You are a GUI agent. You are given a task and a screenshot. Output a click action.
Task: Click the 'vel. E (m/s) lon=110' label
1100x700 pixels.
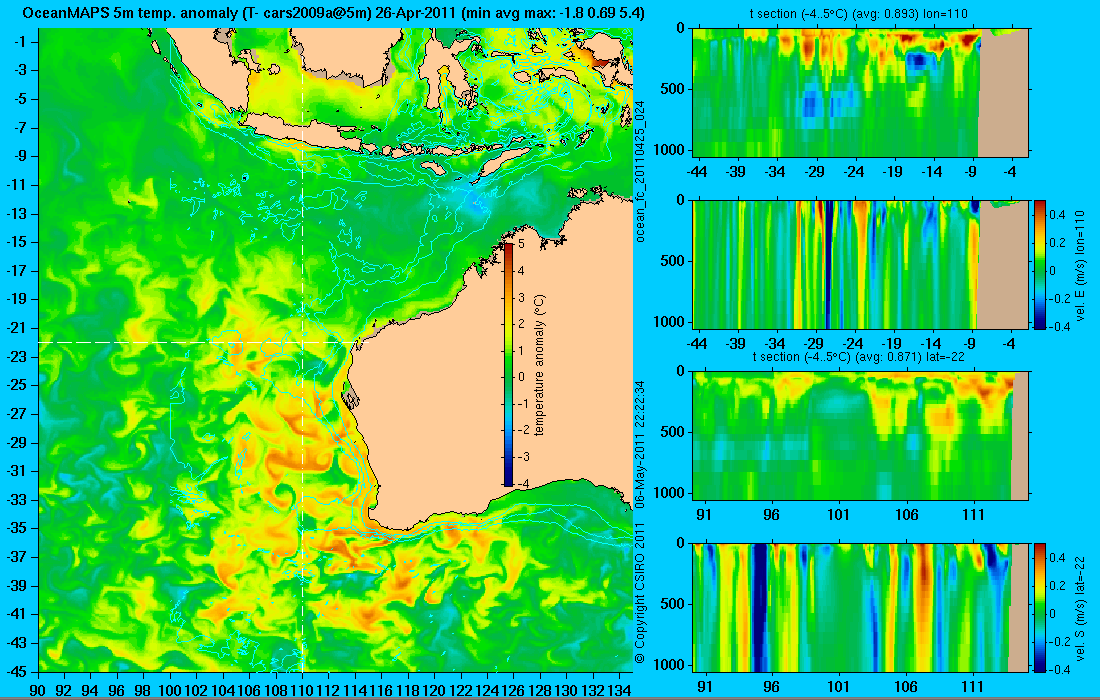tap(1080, 265)
